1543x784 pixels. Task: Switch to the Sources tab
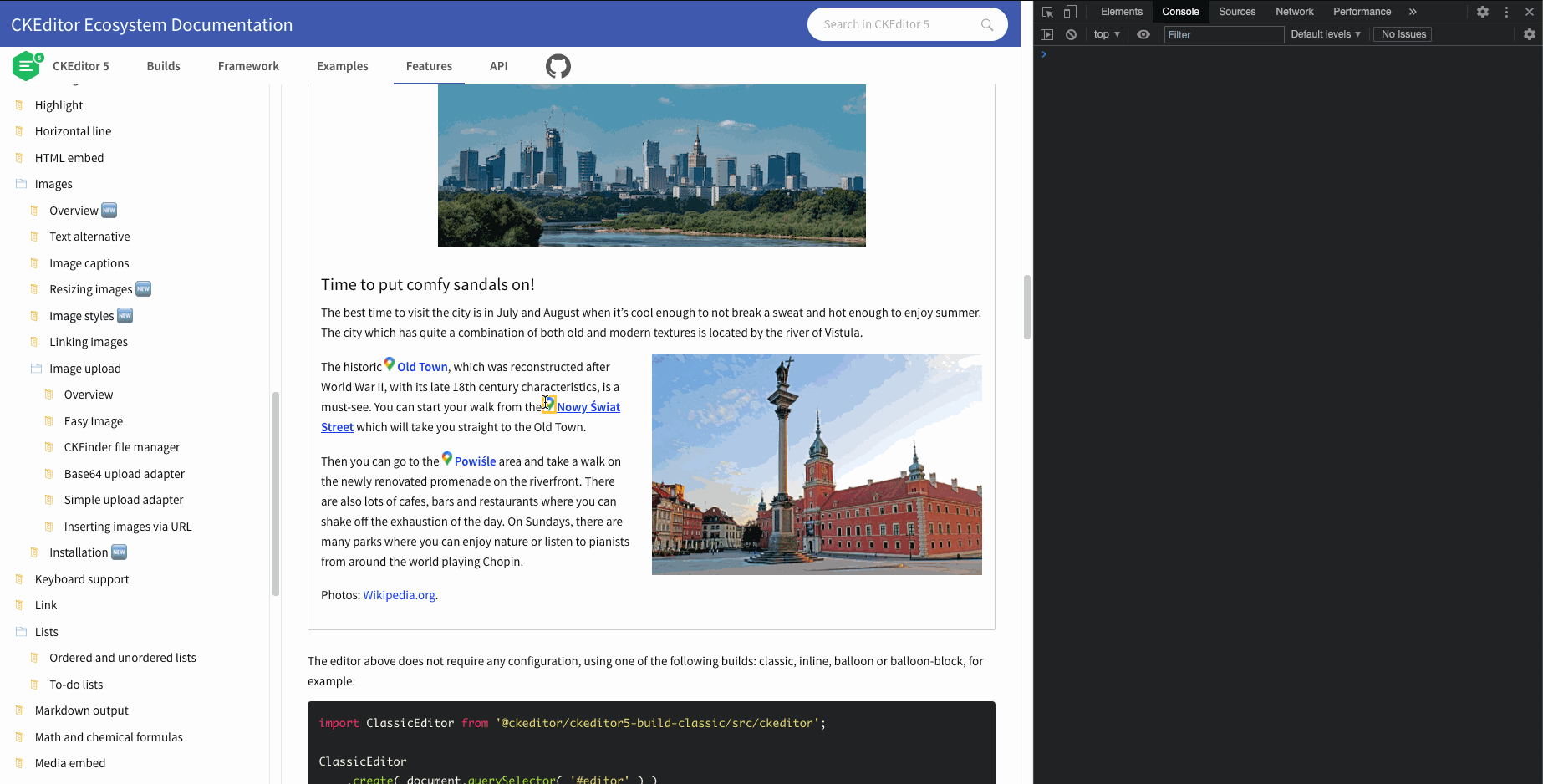[1237, 12]
